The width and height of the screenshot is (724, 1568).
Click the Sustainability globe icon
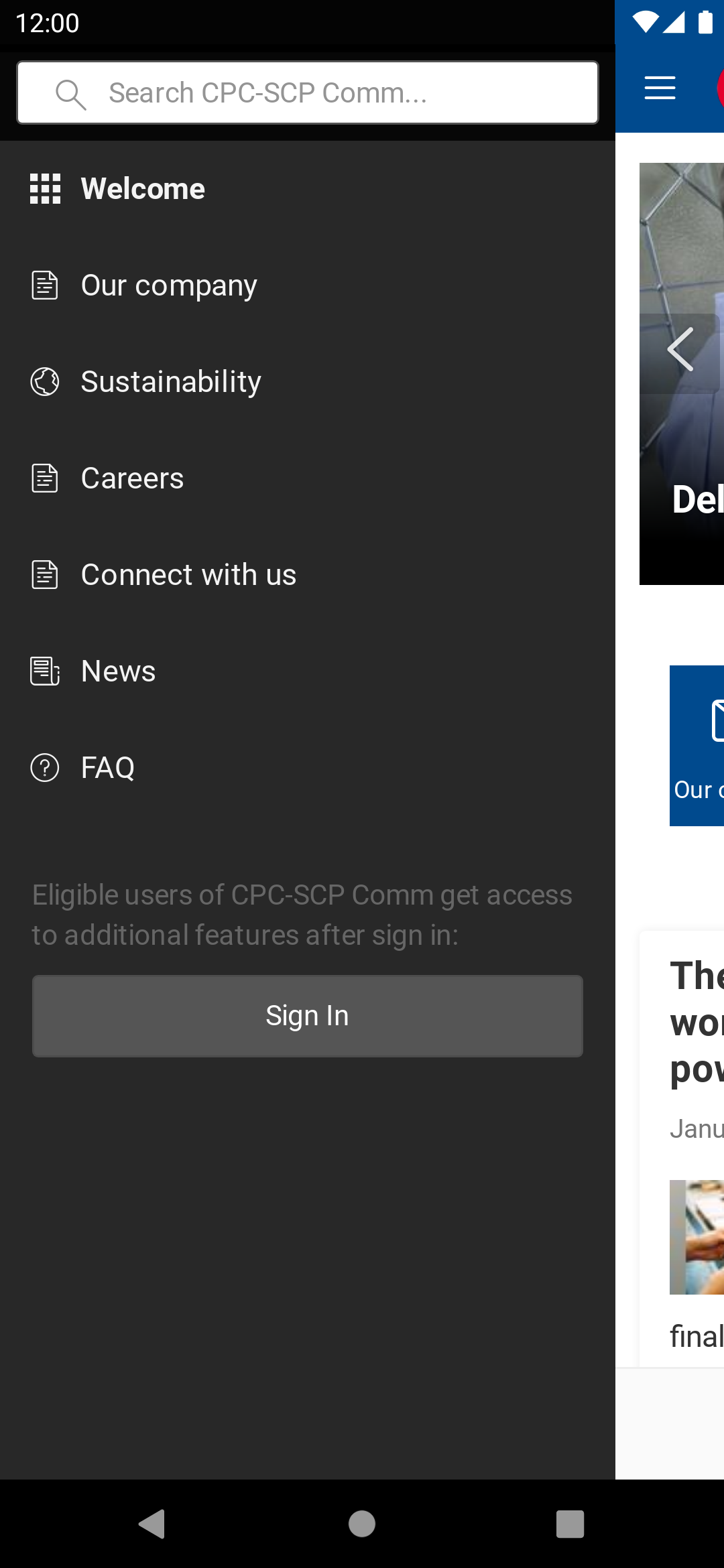[x=45, y=382]
